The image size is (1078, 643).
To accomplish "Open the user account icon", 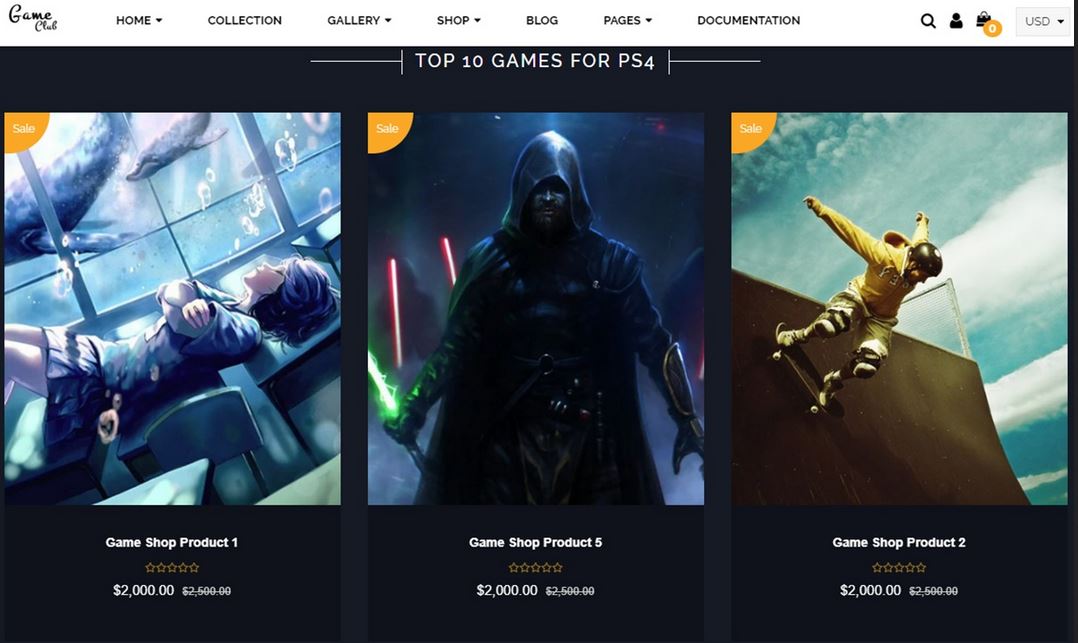I will (956, 21).
